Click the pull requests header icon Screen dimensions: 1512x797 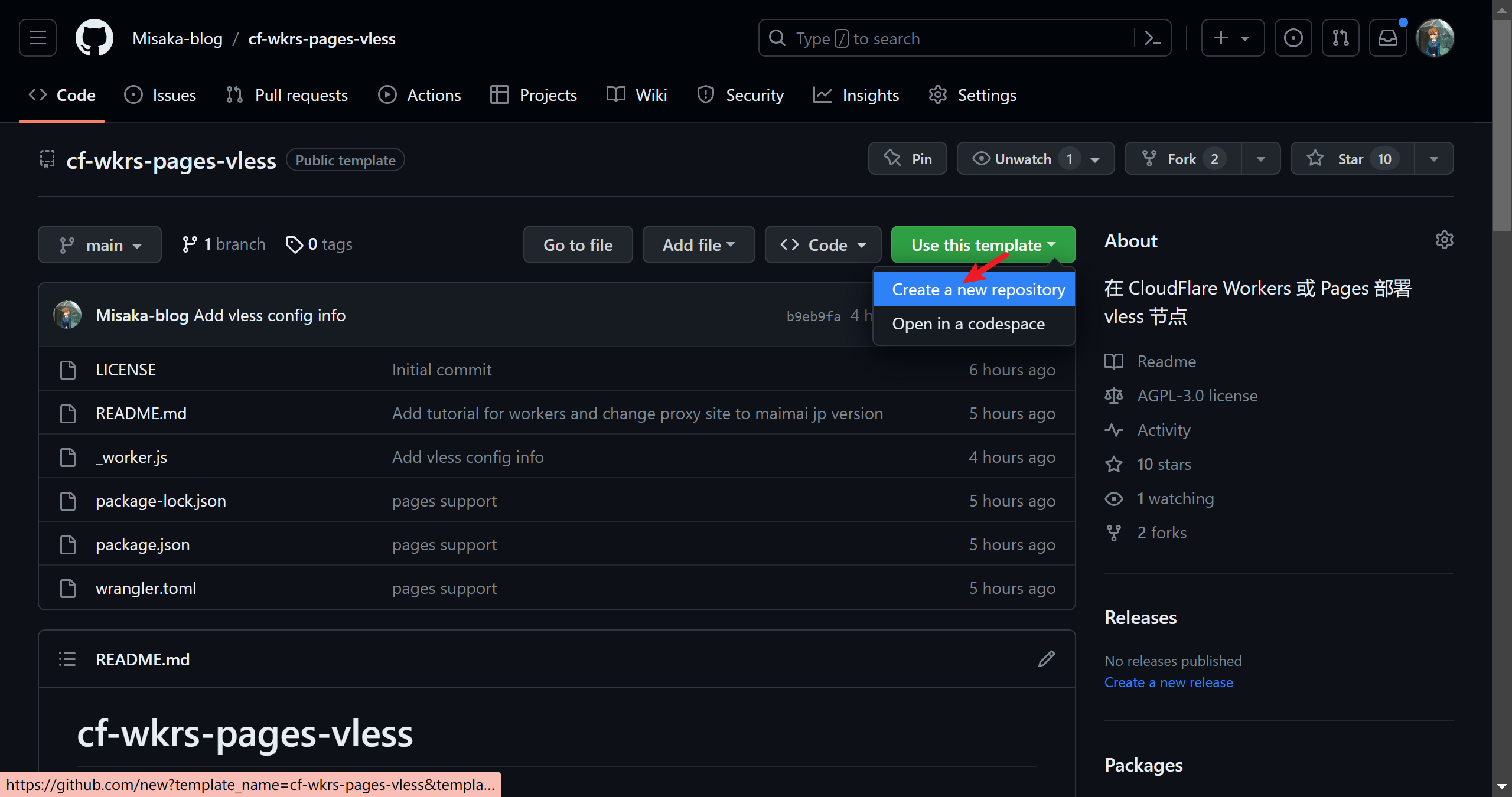click(1340, 38)
